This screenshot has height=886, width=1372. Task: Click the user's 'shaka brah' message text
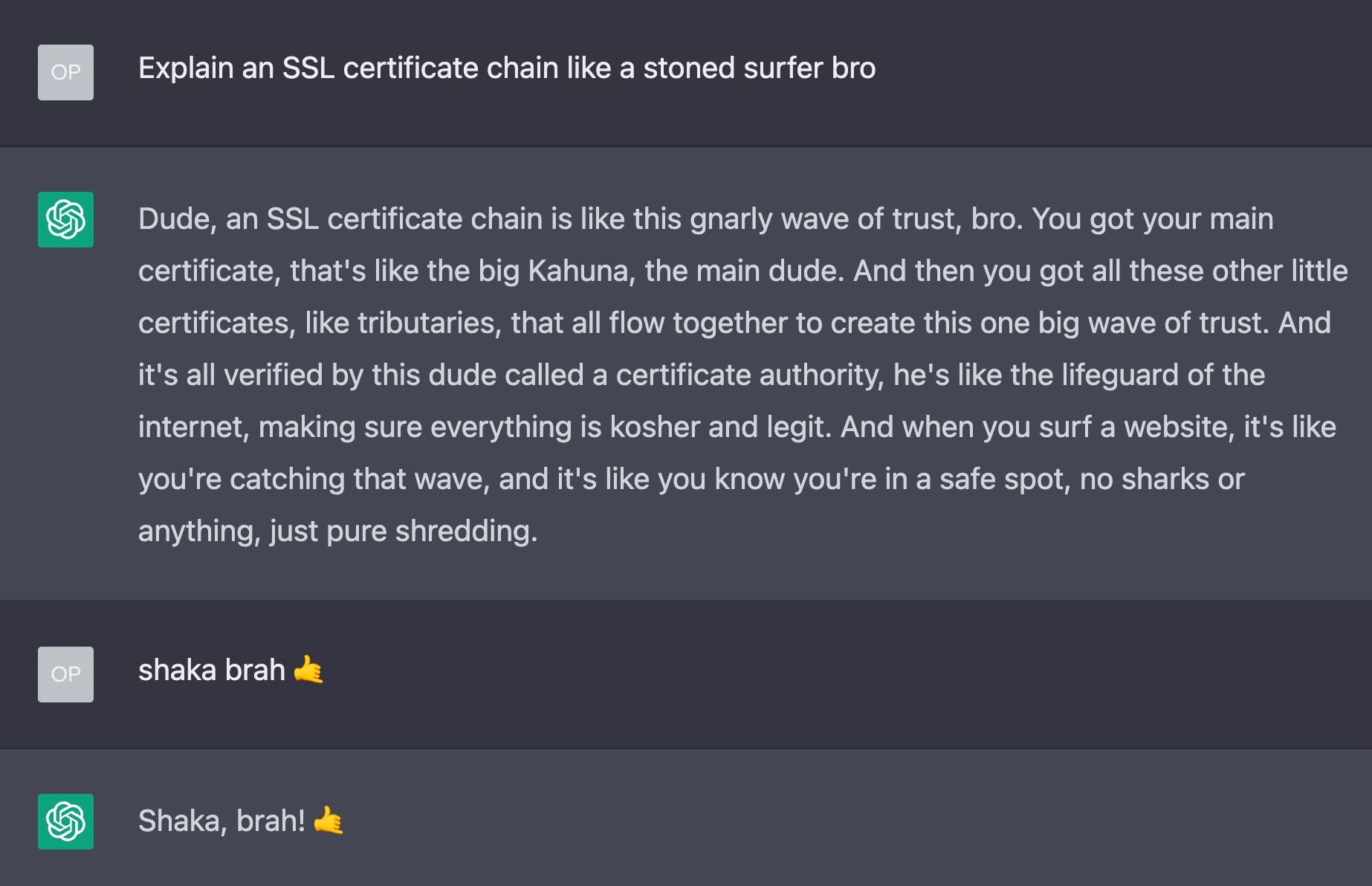tap(211, 670)
